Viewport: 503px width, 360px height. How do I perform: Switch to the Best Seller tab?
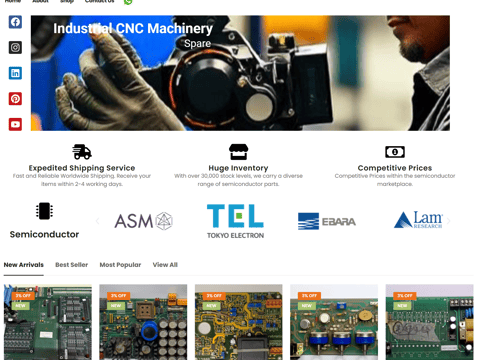point(72,265)
